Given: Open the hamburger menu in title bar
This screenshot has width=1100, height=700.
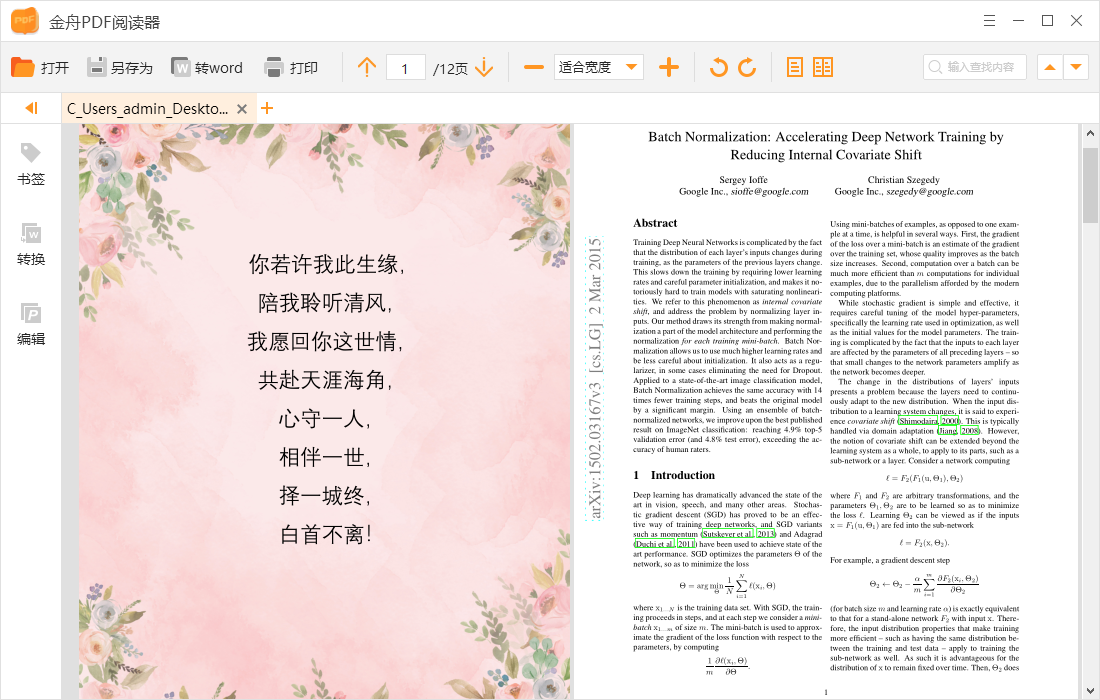Looking at the screenshot, I should (989, 21).
